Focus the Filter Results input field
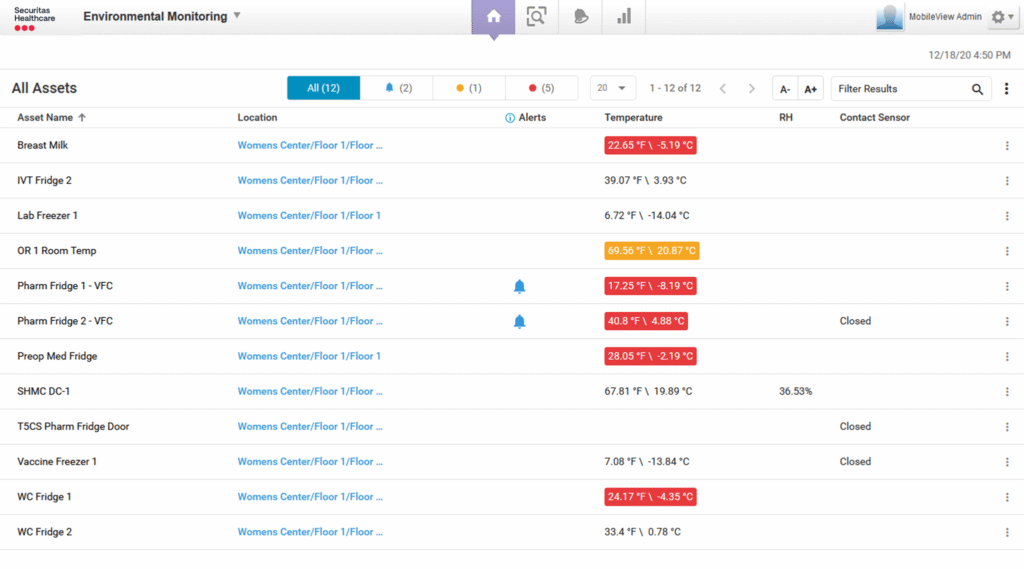Image resolution: width=1024 pixels, height=569 pixels. [x=900, y=89]
